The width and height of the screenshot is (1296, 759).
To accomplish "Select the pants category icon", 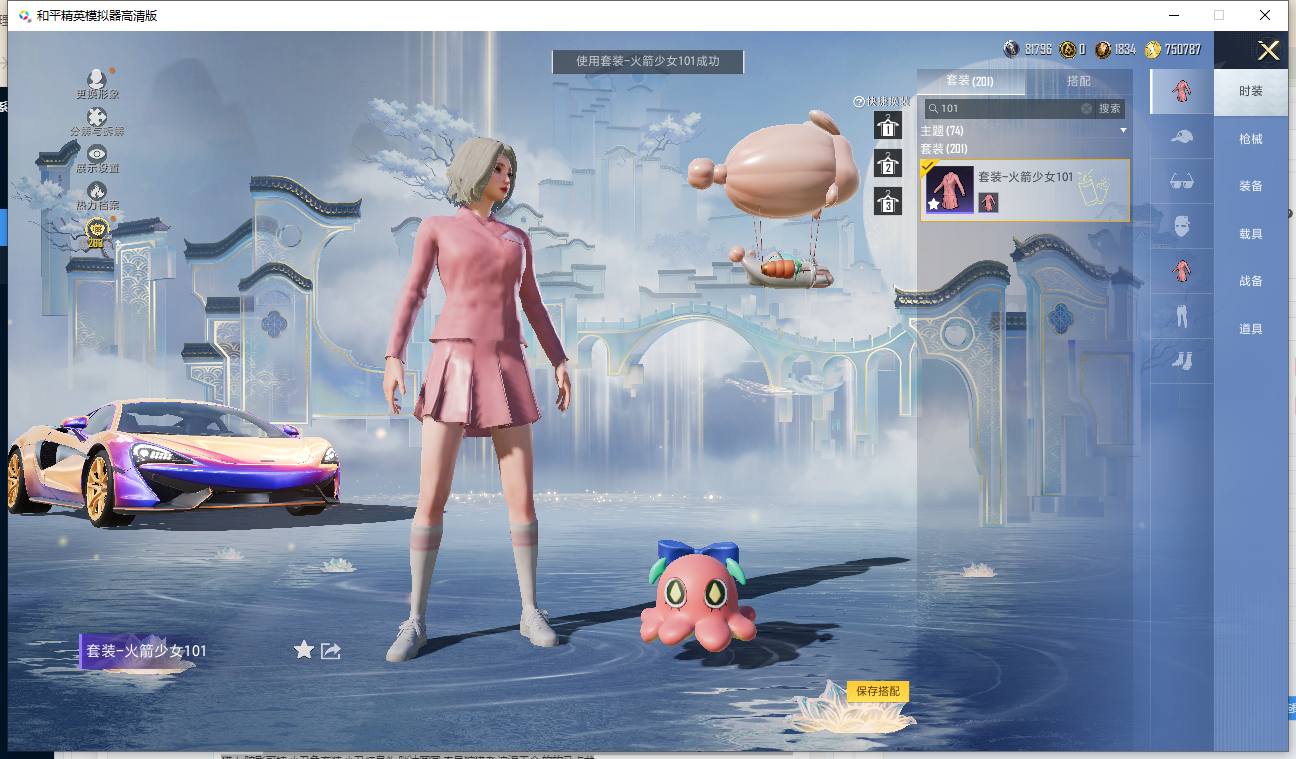I will coord(1182,316).
